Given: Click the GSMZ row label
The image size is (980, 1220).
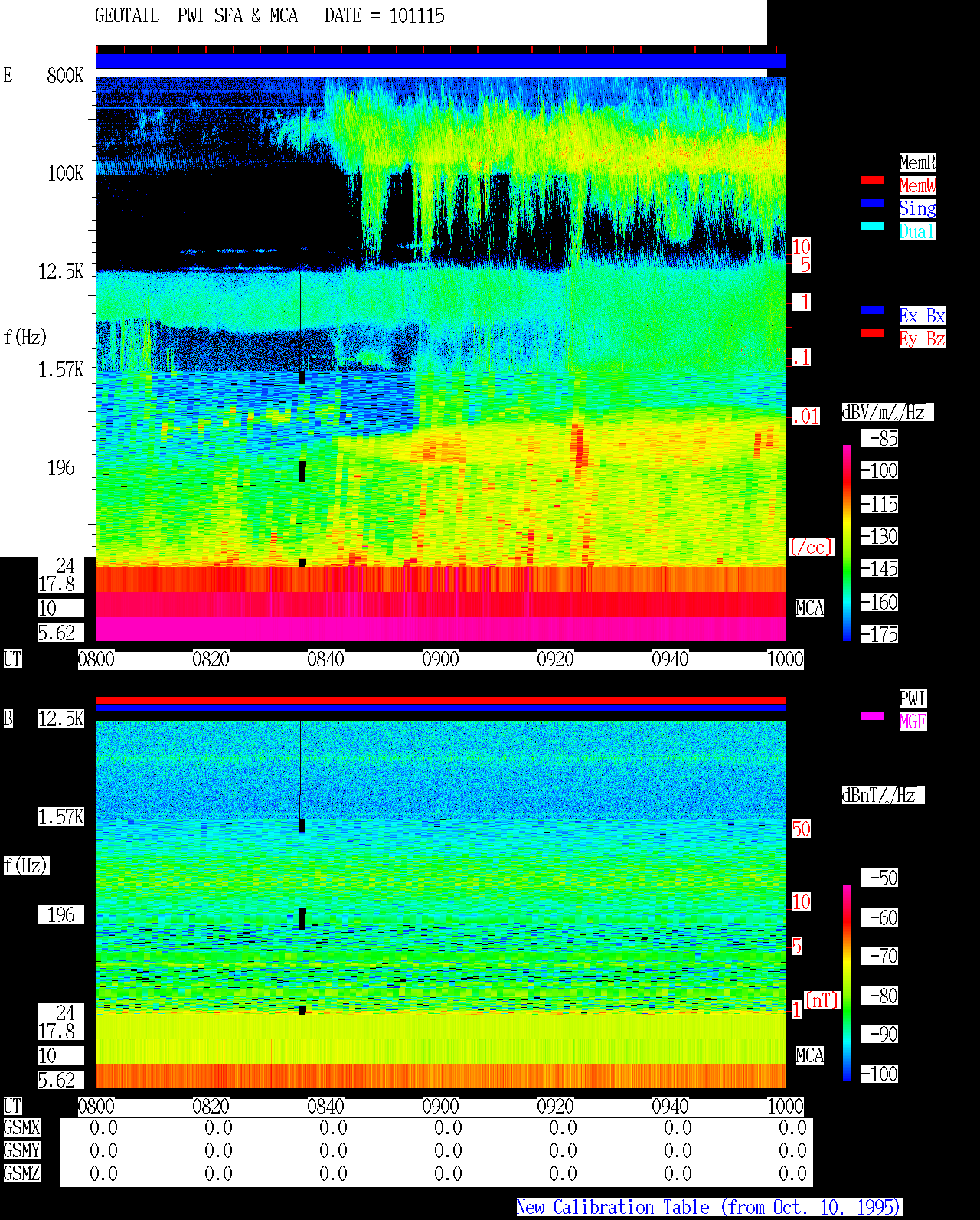Looking at the screenshot, I should tap(21, 1173).
